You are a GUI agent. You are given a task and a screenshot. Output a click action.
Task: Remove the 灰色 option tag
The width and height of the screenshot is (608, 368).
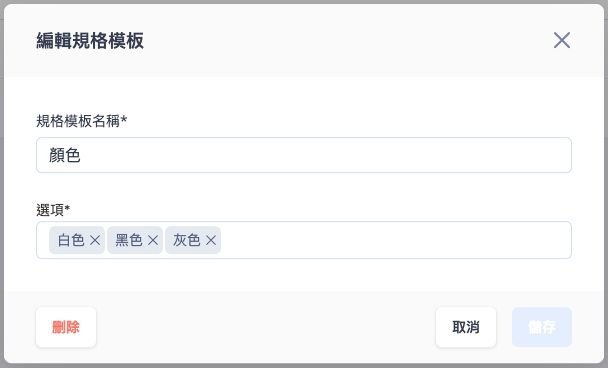point(211,240)
